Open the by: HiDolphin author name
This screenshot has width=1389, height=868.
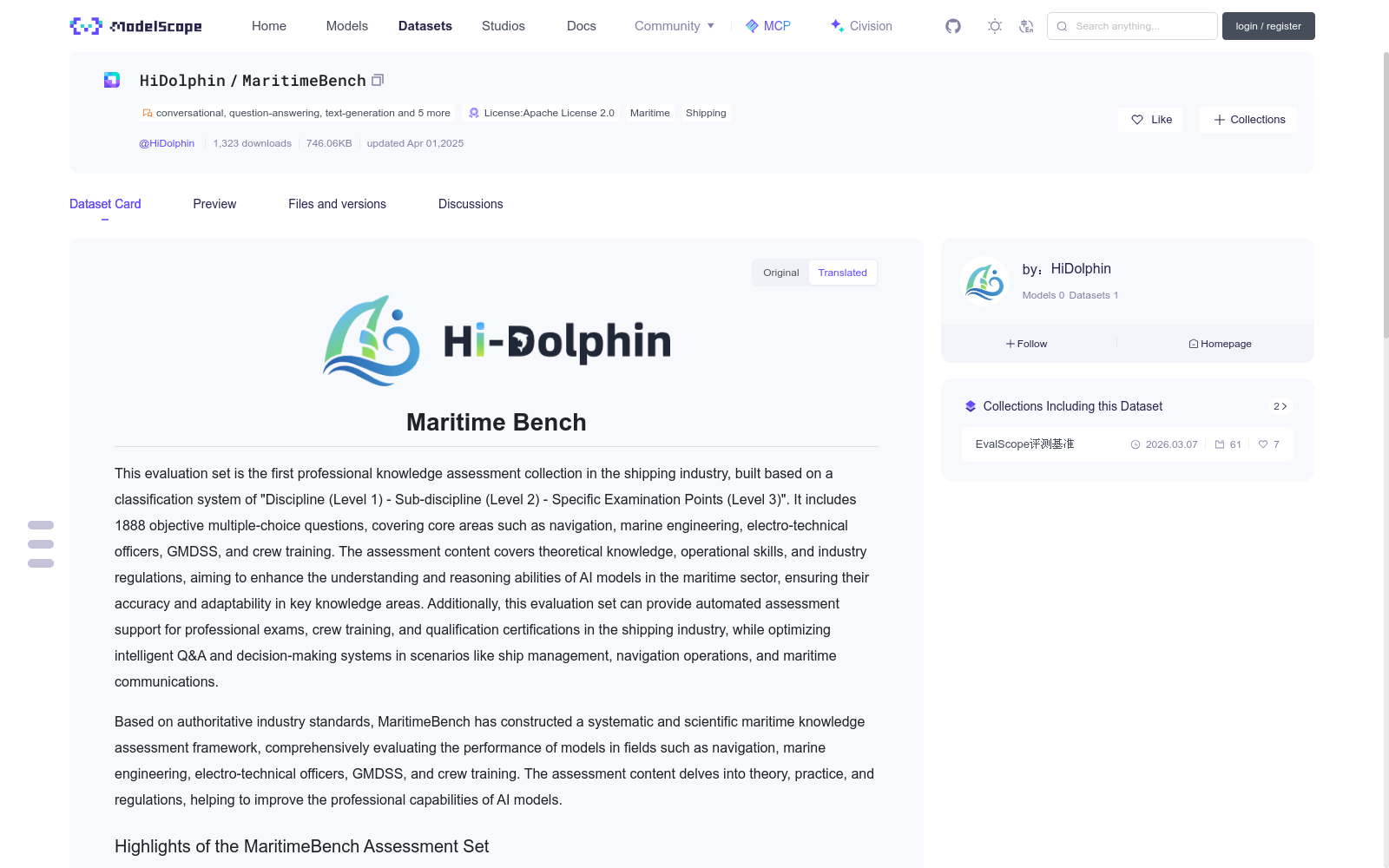[1081, 269]
